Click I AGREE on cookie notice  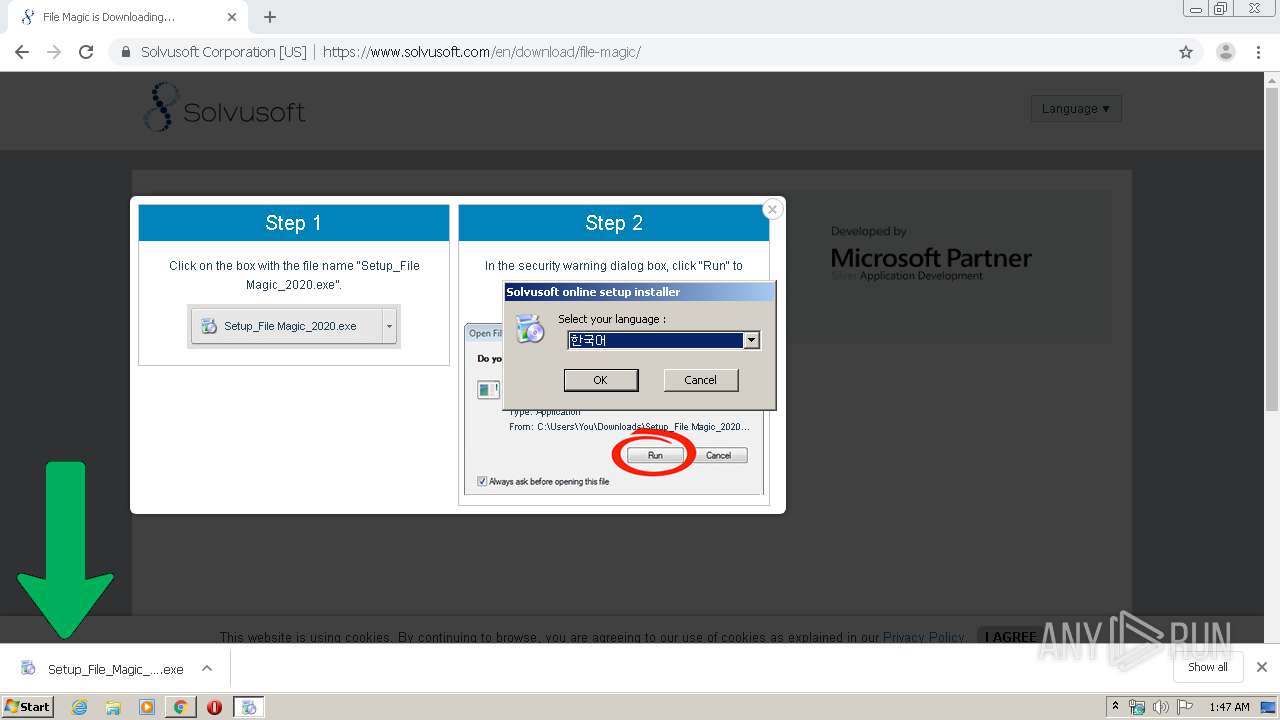(1010, 637)
